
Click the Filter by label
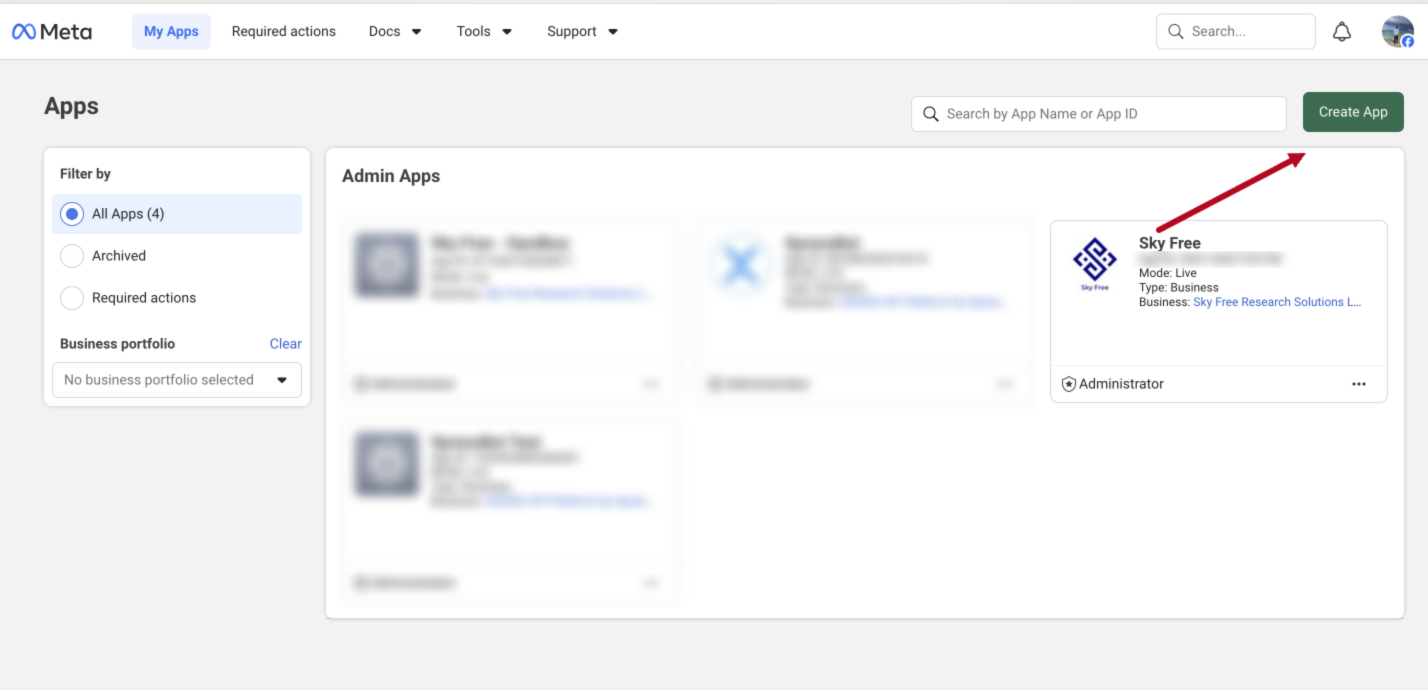point(85,174)
